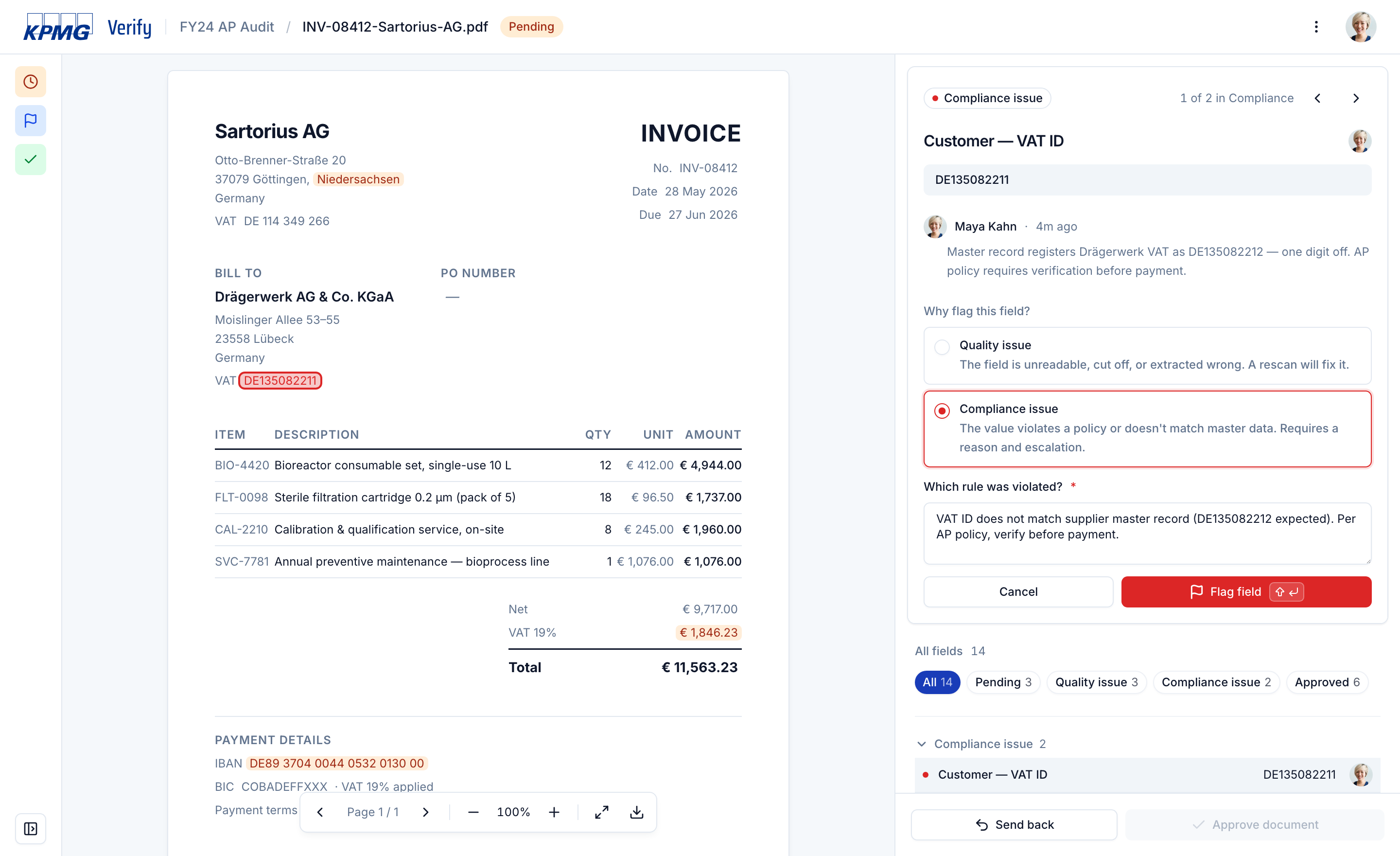This screenshot has width=1400, height=856.
Task: Click Drägerwerk AG & Co. KGaA bill-to name
Action: 304,297
